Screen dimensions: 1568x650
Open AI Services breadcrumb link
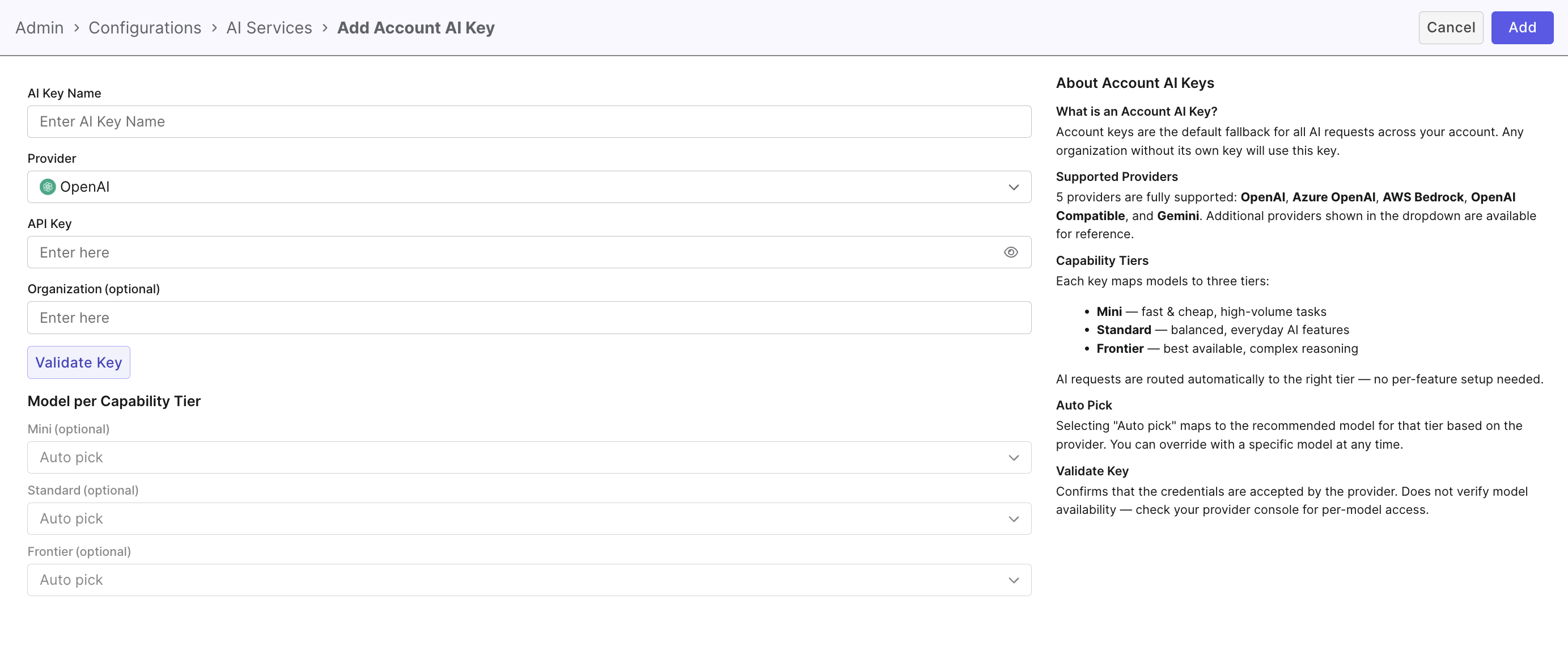(269, 28)
